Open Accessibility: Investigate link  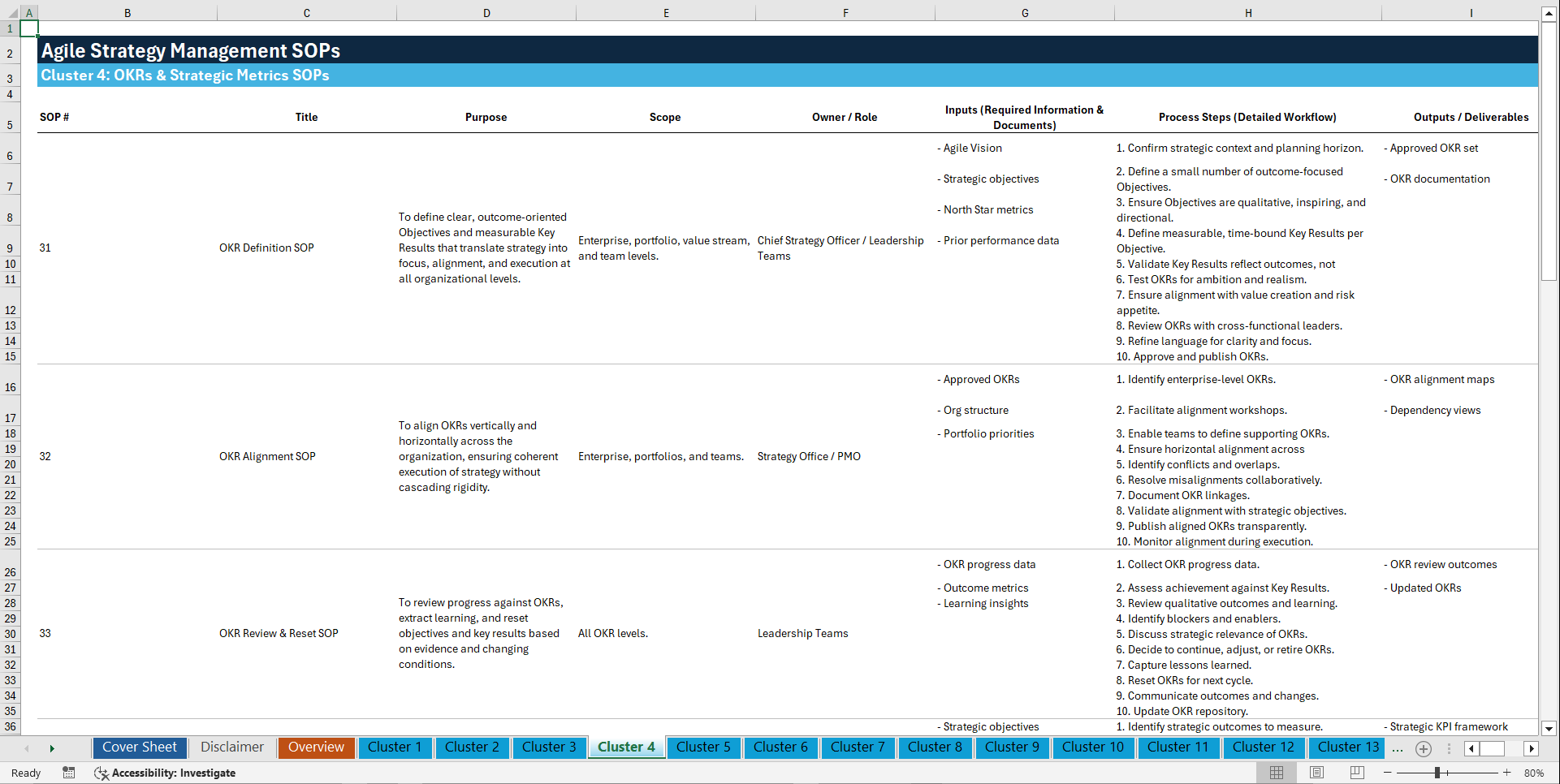(x=174, y=773)
